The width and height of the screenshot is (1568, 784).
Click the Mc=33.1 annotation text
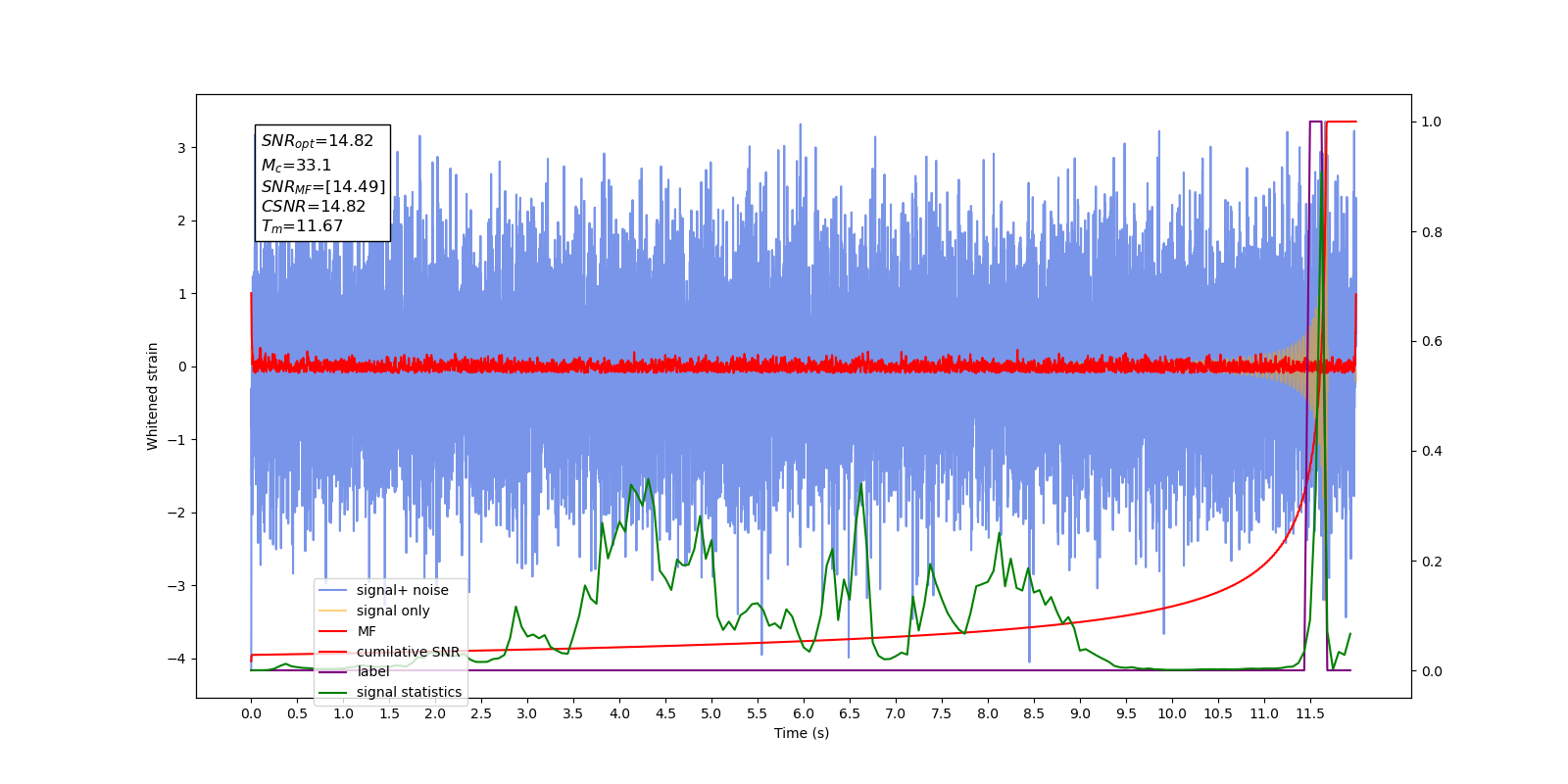tap(296, 166)
